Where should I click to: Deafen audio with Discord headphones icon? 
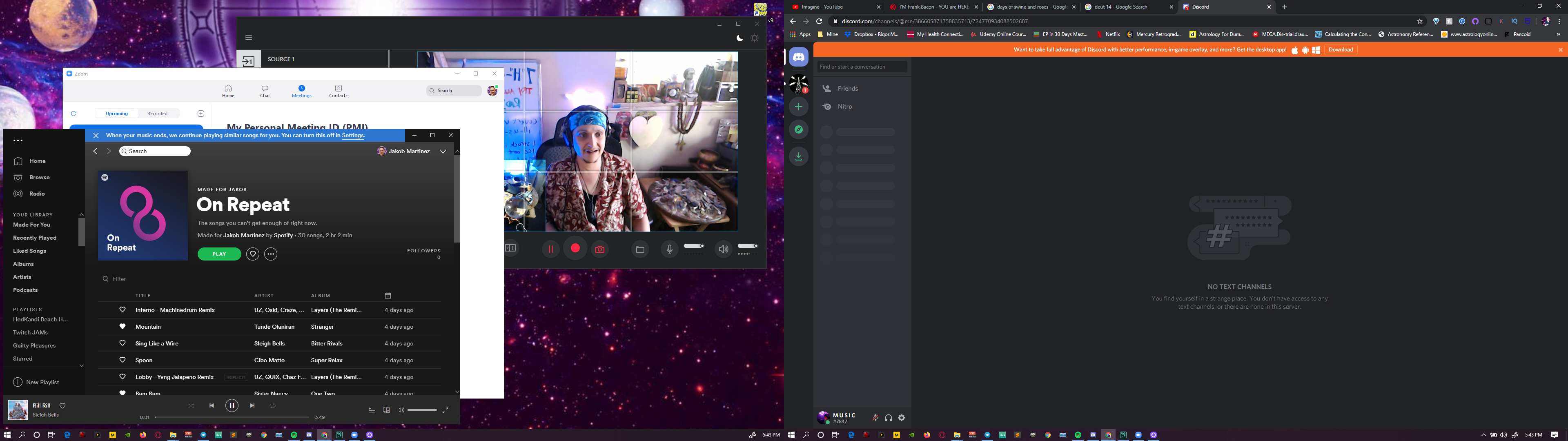coord(888,418)
